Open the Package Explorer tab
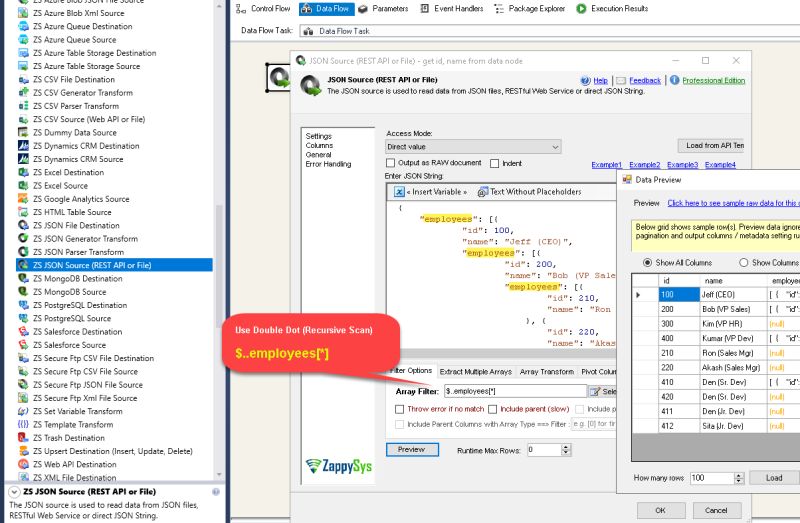The height and width of the screenshot is (523, 800). [x=530, y=8]
